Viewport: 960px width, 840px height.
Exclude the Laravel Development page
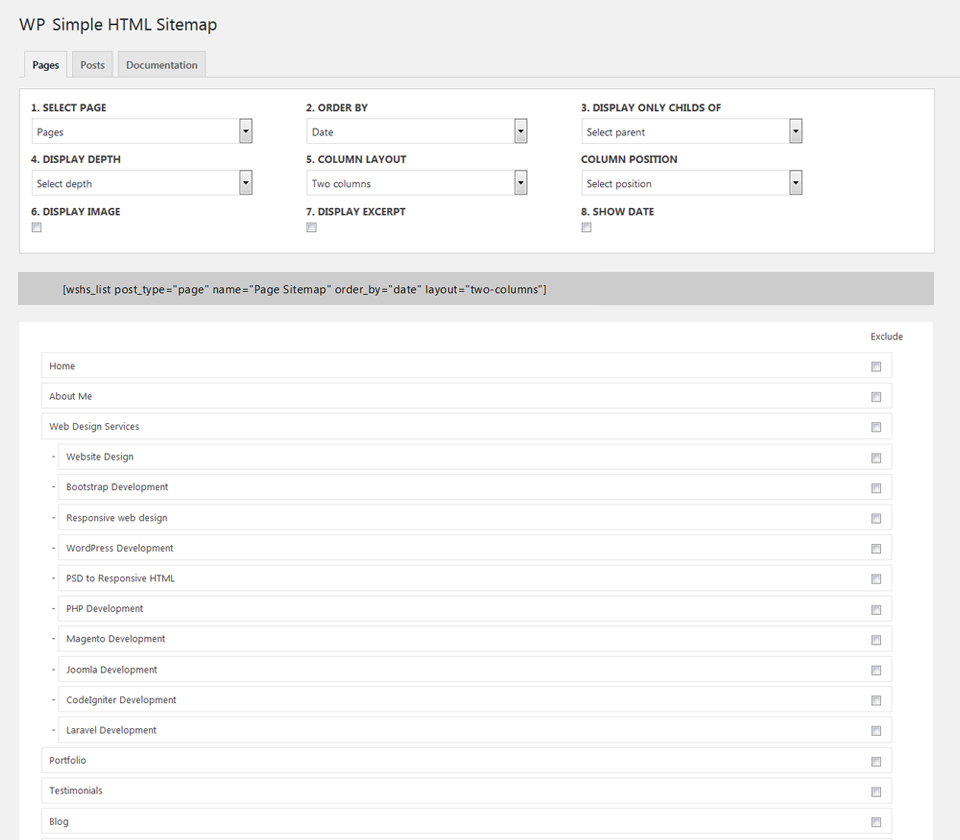click(x=876, y=731)
